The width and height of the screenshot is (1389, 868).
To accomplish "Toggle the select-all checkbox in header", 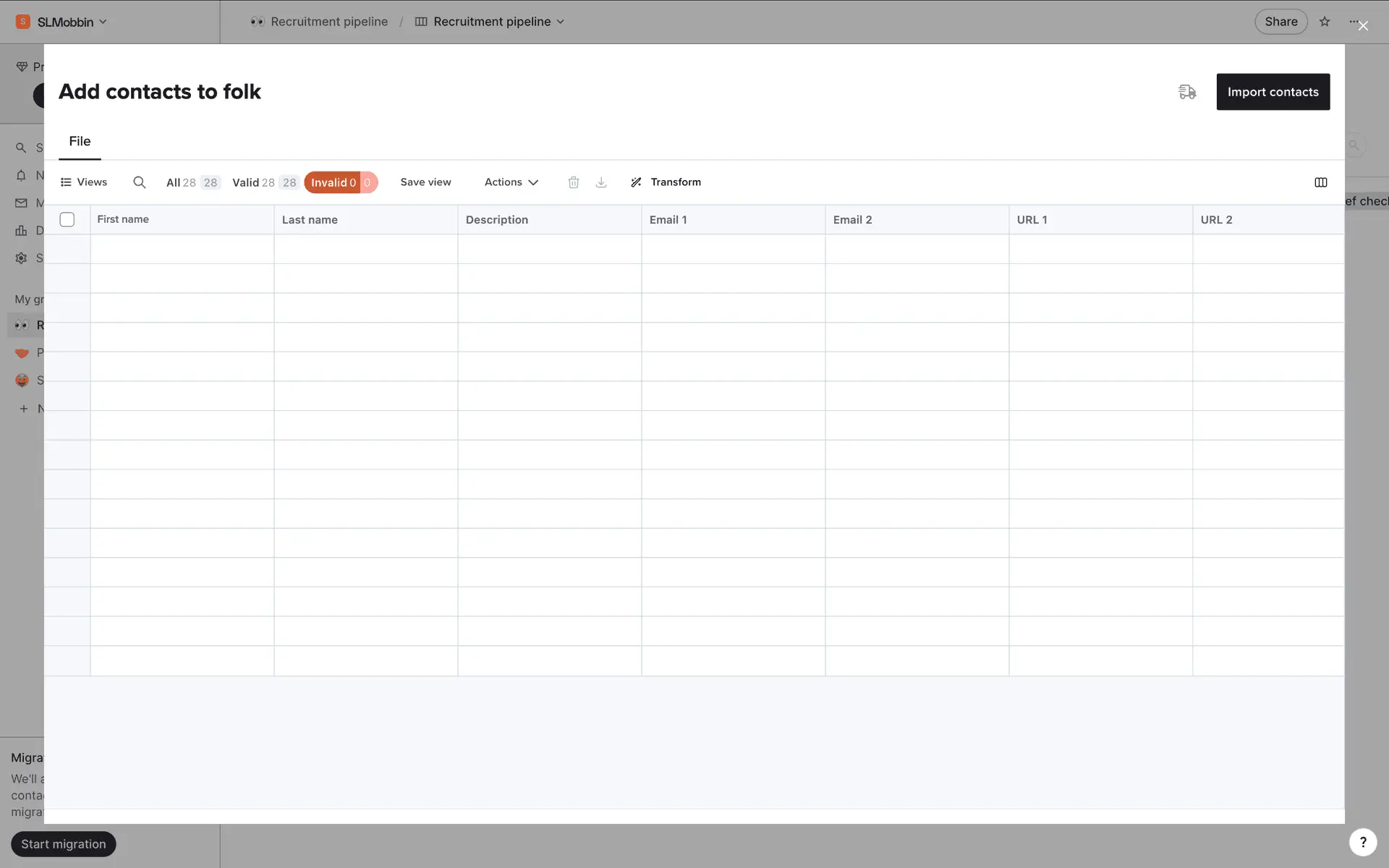I will pos(67,220).
